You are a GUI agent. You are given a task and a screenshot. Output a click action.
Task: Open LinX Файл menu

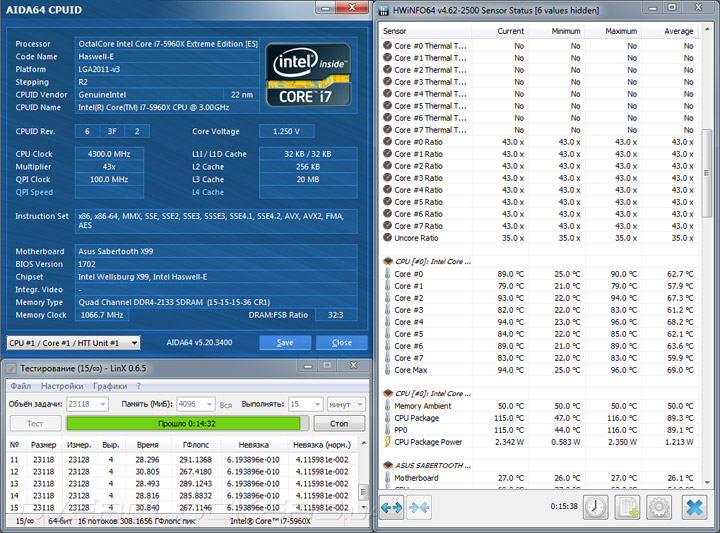click(x=21, y=386)
